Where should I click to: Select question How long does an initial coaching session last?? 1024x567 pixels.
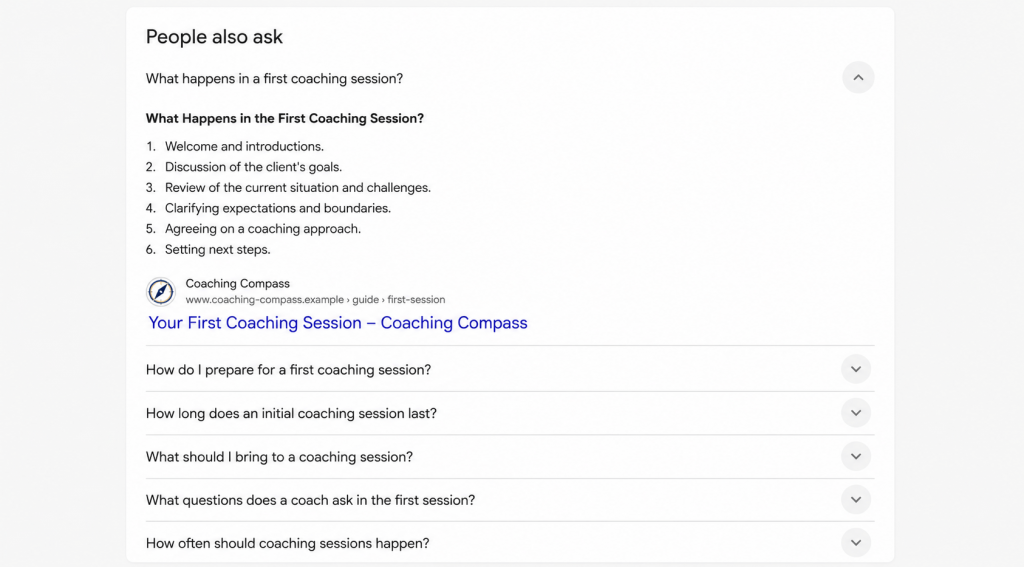(x=291, y=413)
